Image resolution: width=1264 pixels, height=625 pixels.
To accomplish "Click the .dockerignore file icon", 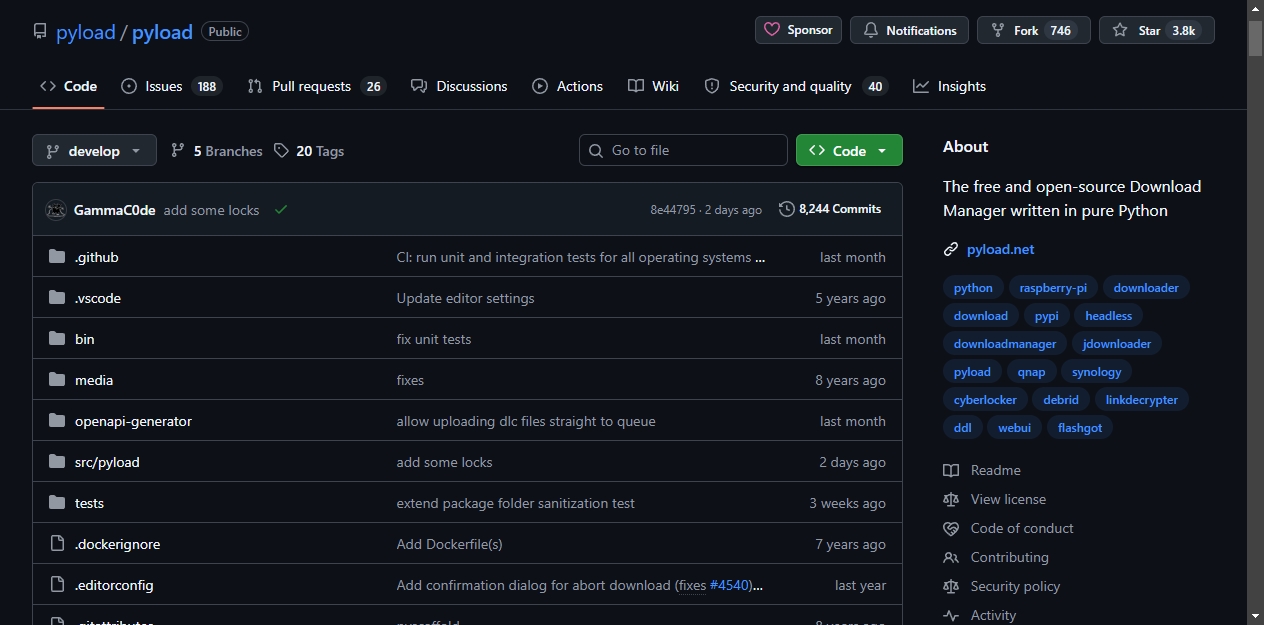I will click(x=57, y=544).
